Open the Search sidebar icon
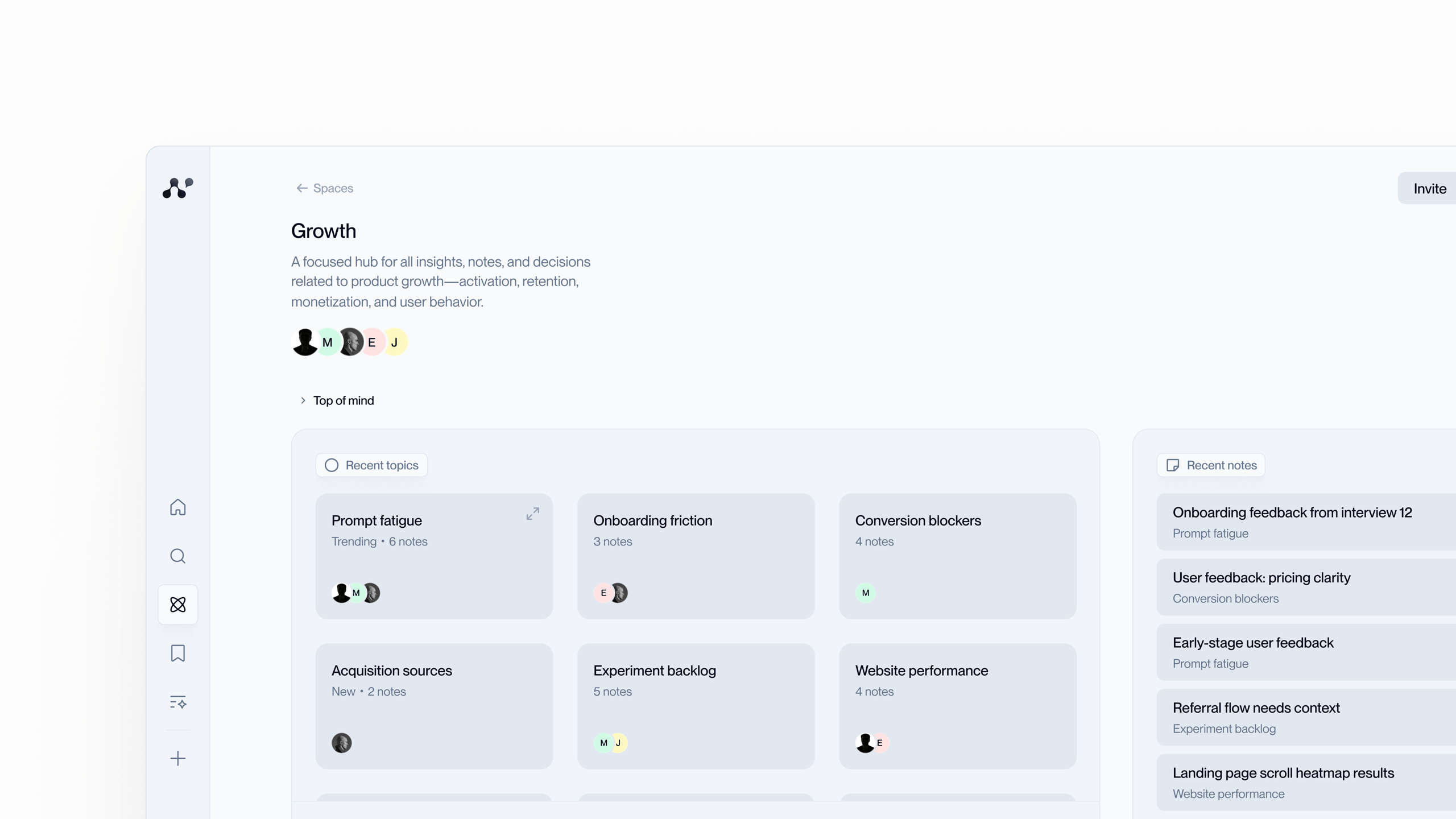The height and width of the screenshot is (819, 1456). click(177, 556)
